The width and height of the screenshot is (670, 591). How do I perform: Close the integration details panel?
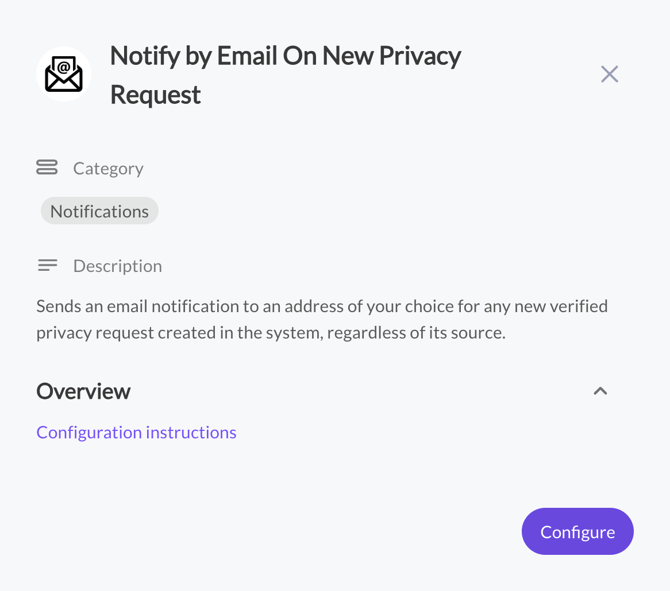point(609,74)
